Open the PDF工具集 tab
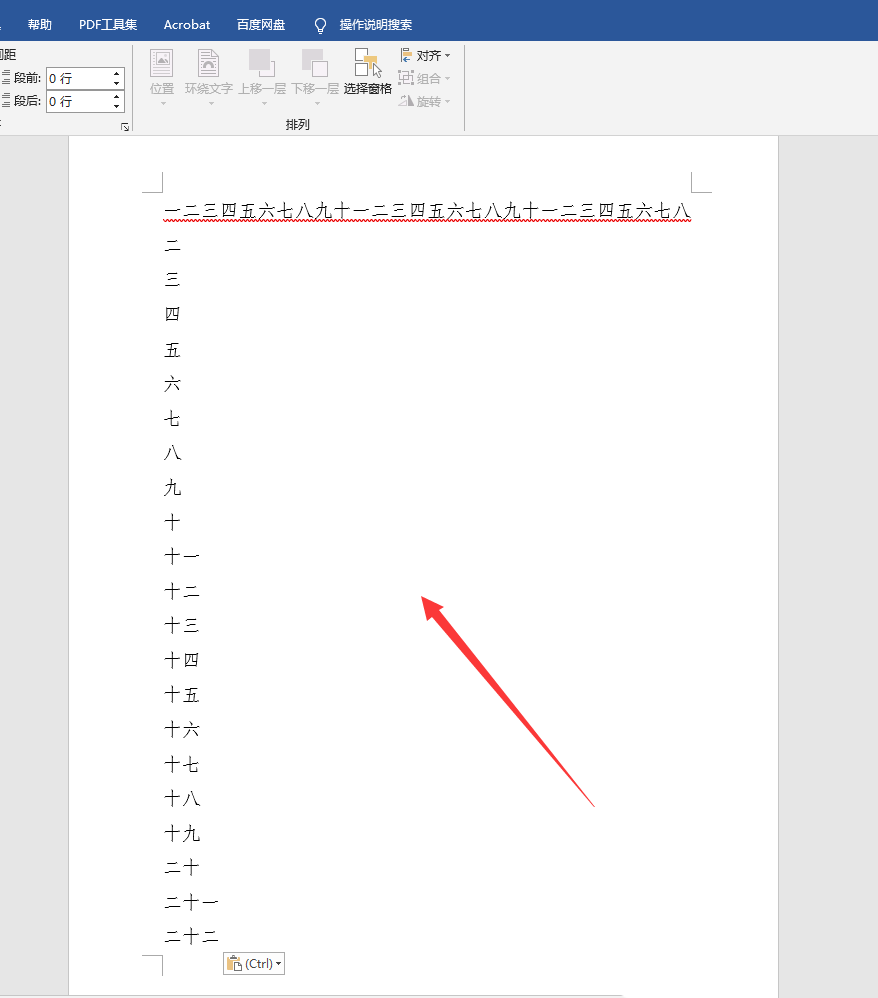 point(108,25)
